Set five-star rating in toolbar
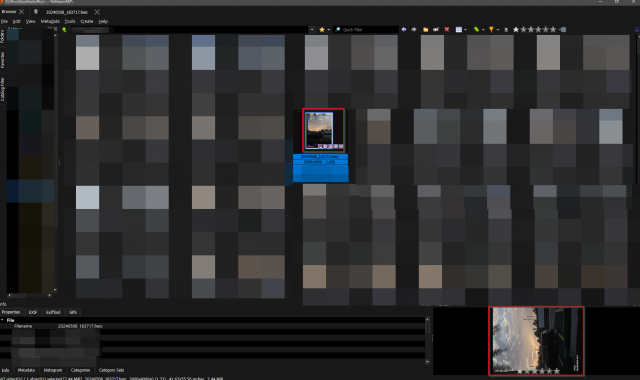 [553, 29]
